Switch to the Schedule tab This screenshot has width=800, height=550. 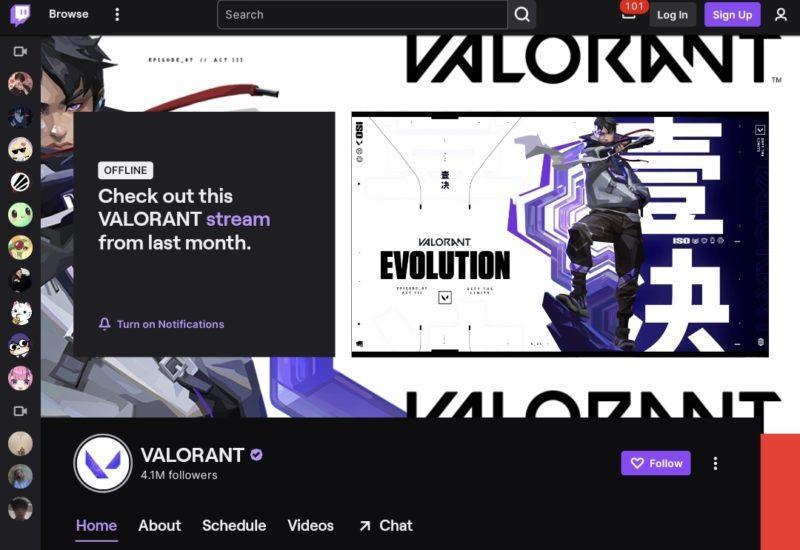point(234,526)
